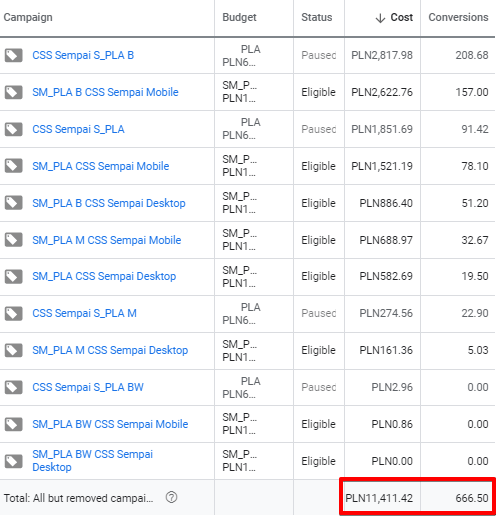The width and height of the screenshot is (501, 519).
Task: Click the Total: All but removed campaigns label
Action: pos(78,498)
